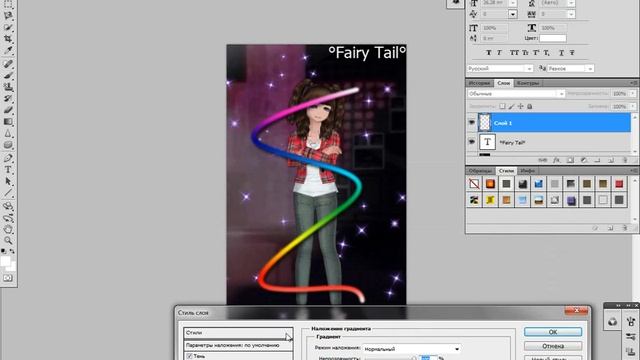Viewport: 640px width, 360px height.
Task: Select the Crop tool
Action: point(8,39)
